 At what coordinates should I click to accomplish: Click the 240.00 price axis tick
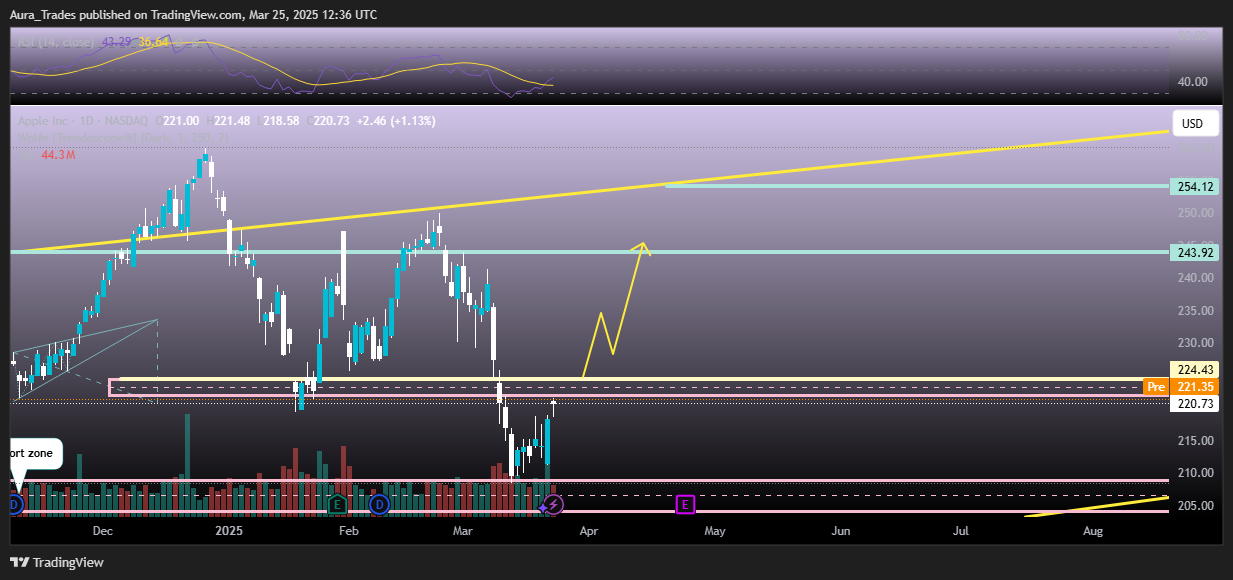(x=1195, y=278)
